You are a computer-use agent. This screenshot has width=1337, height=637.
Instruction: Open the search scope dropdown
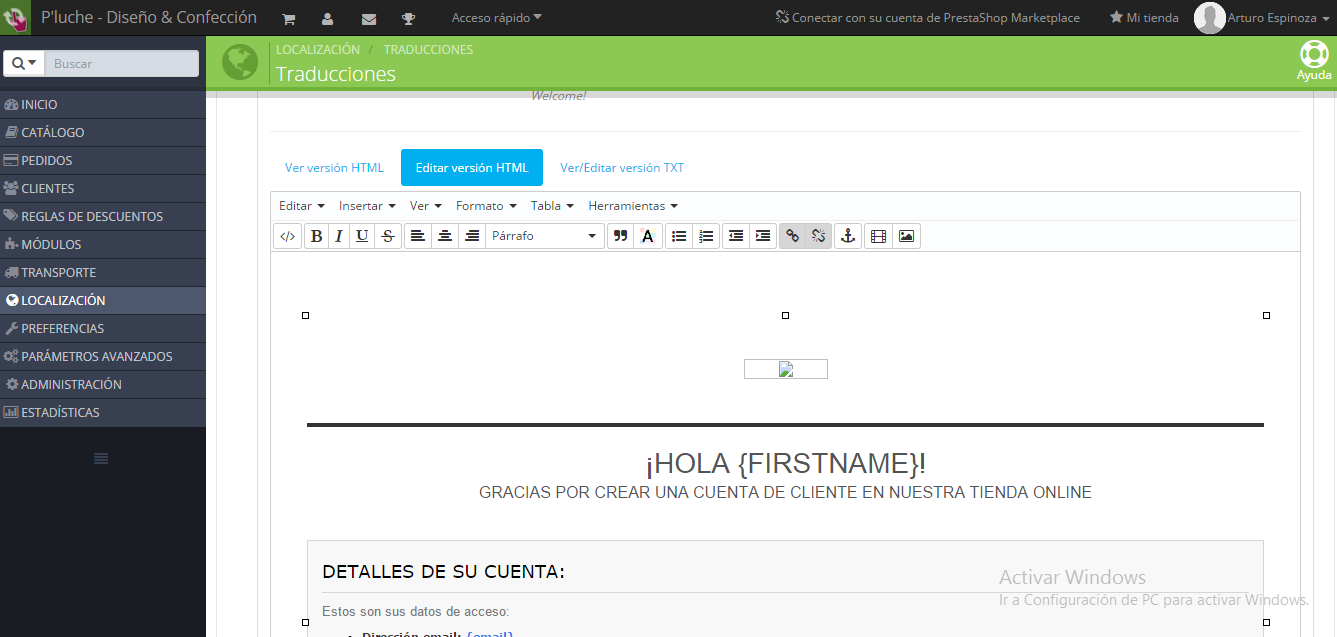coord(24,63)
